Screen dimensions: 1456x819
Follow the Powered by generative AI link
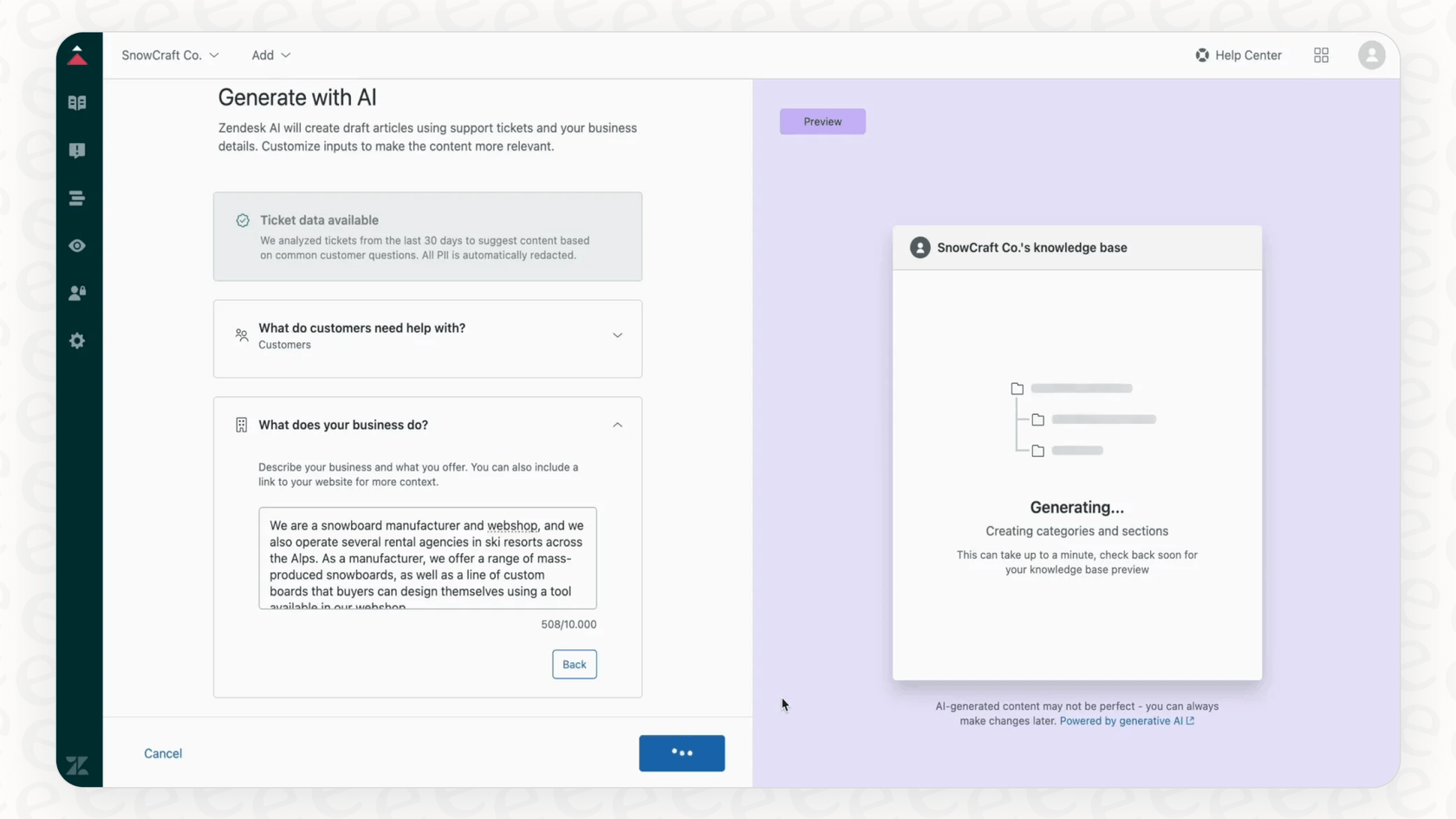coord(1121,720)
